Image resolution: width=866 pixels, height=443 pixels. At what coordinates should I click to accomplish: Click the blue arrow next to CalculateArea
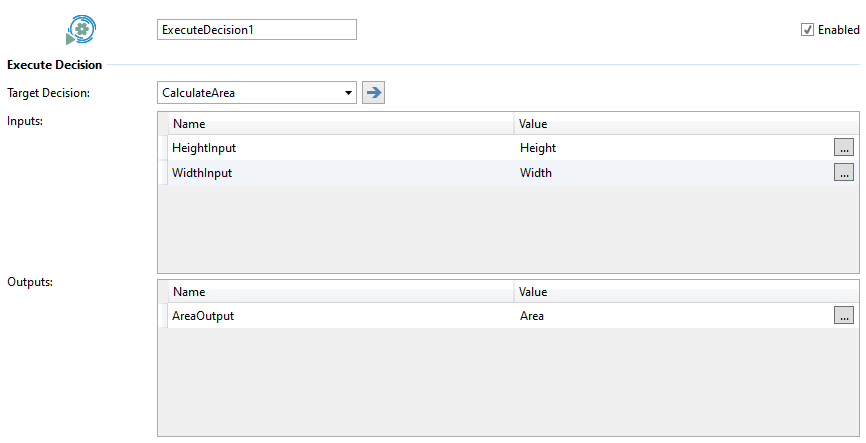[374, 93]
